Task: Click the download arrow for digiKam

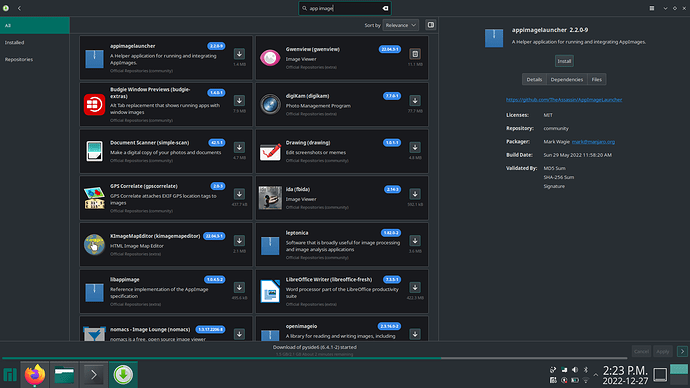Action: pyautogui.click(x=415, y=101)
